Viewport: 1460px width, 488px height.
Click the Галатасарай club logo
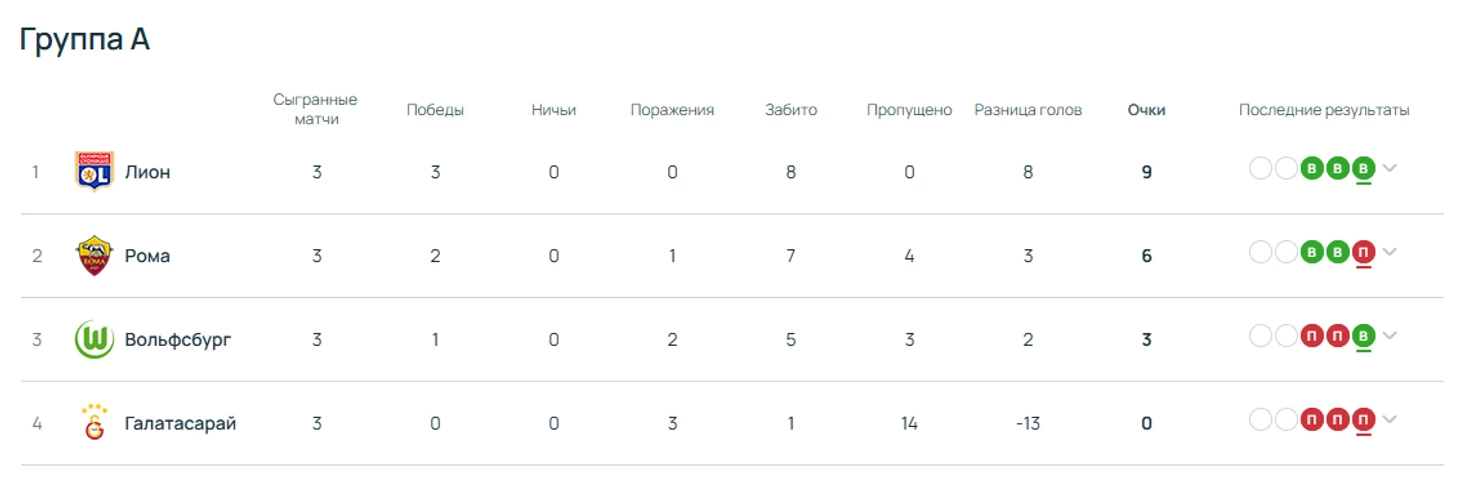click(94, 423)
